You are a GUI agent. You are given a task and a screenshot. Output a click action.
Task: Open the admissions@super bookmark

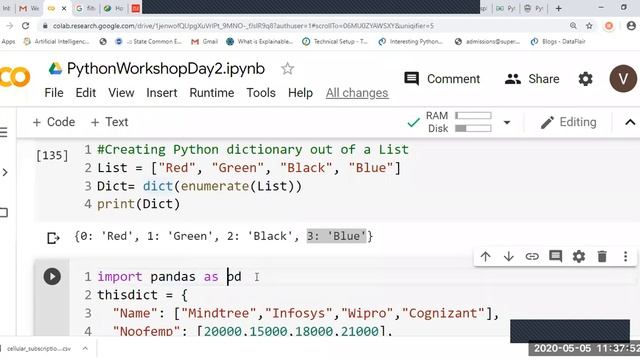pyautogui.click(x=487, y=41)
